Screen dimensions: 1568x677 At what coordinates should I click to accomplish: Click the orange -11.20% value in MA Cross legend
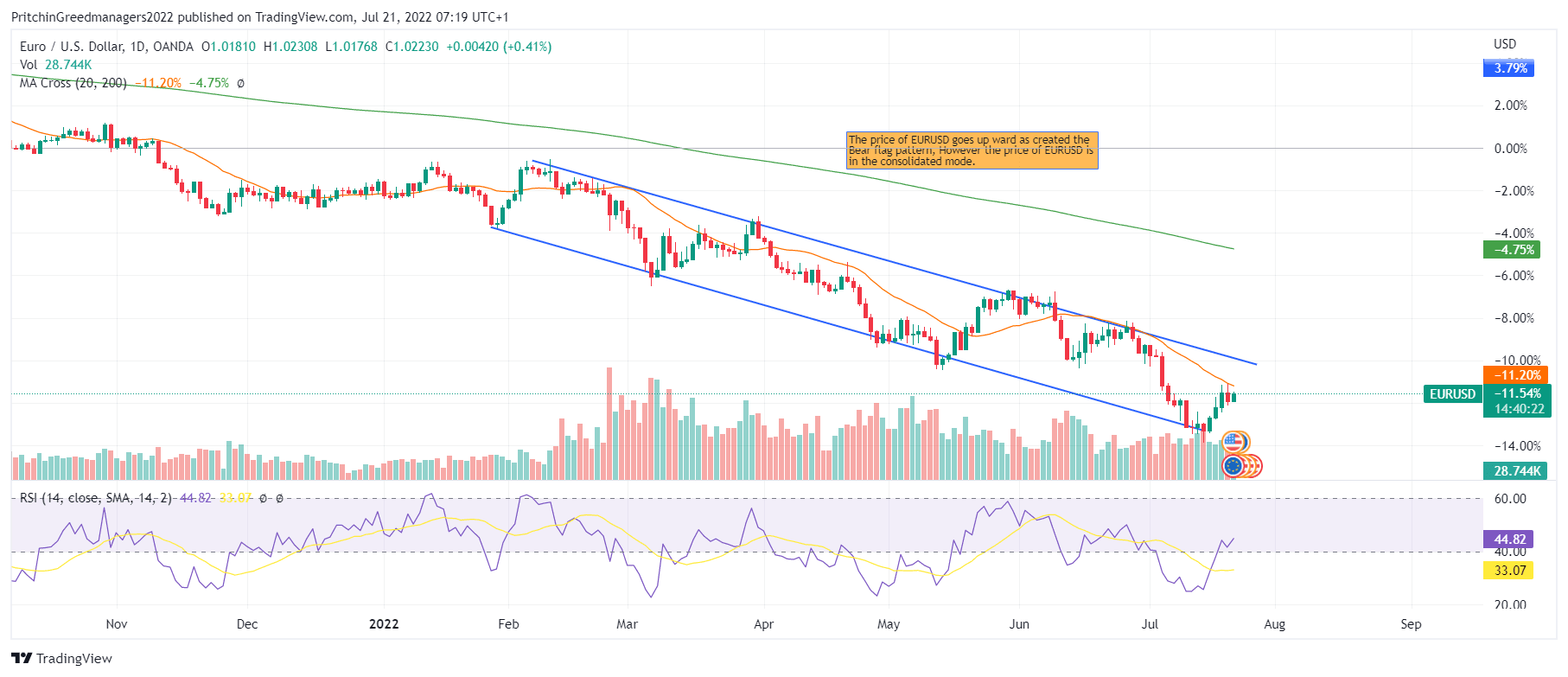pos(158,83)
